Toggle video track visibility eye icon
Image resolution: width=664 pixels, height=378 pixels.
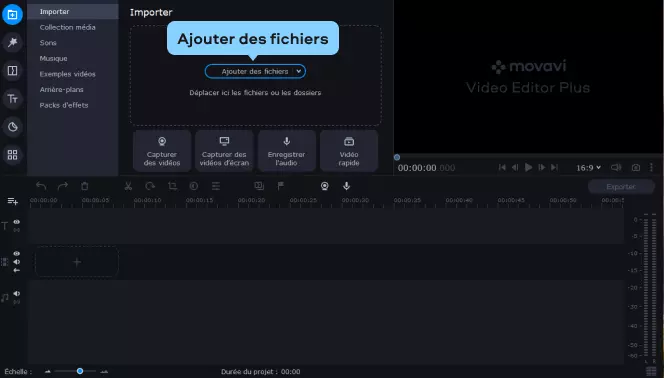[x=17, y=254]
